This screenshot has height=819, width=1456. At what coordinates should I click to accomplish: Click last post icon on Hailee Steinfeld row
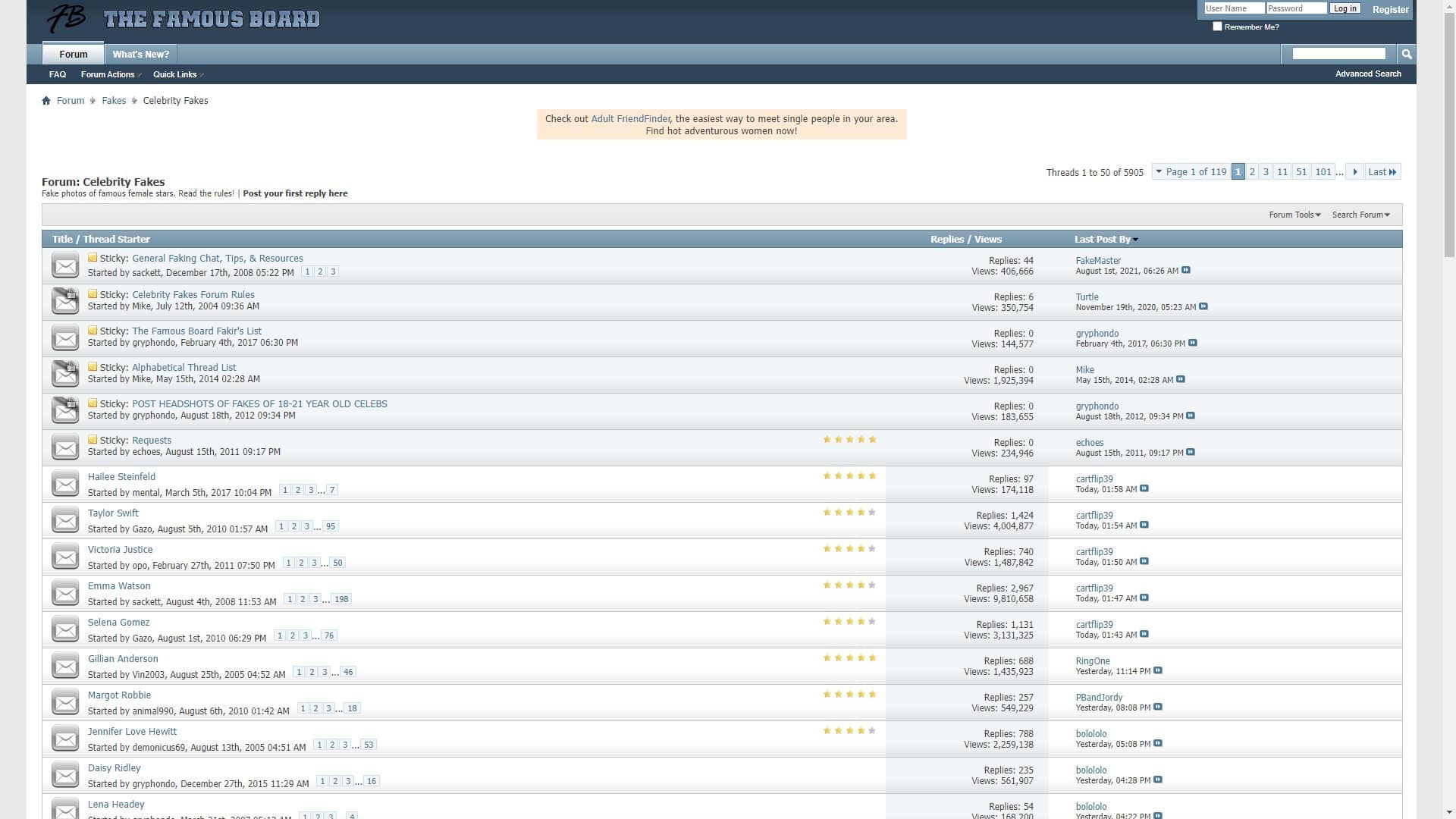point(1145,489)
